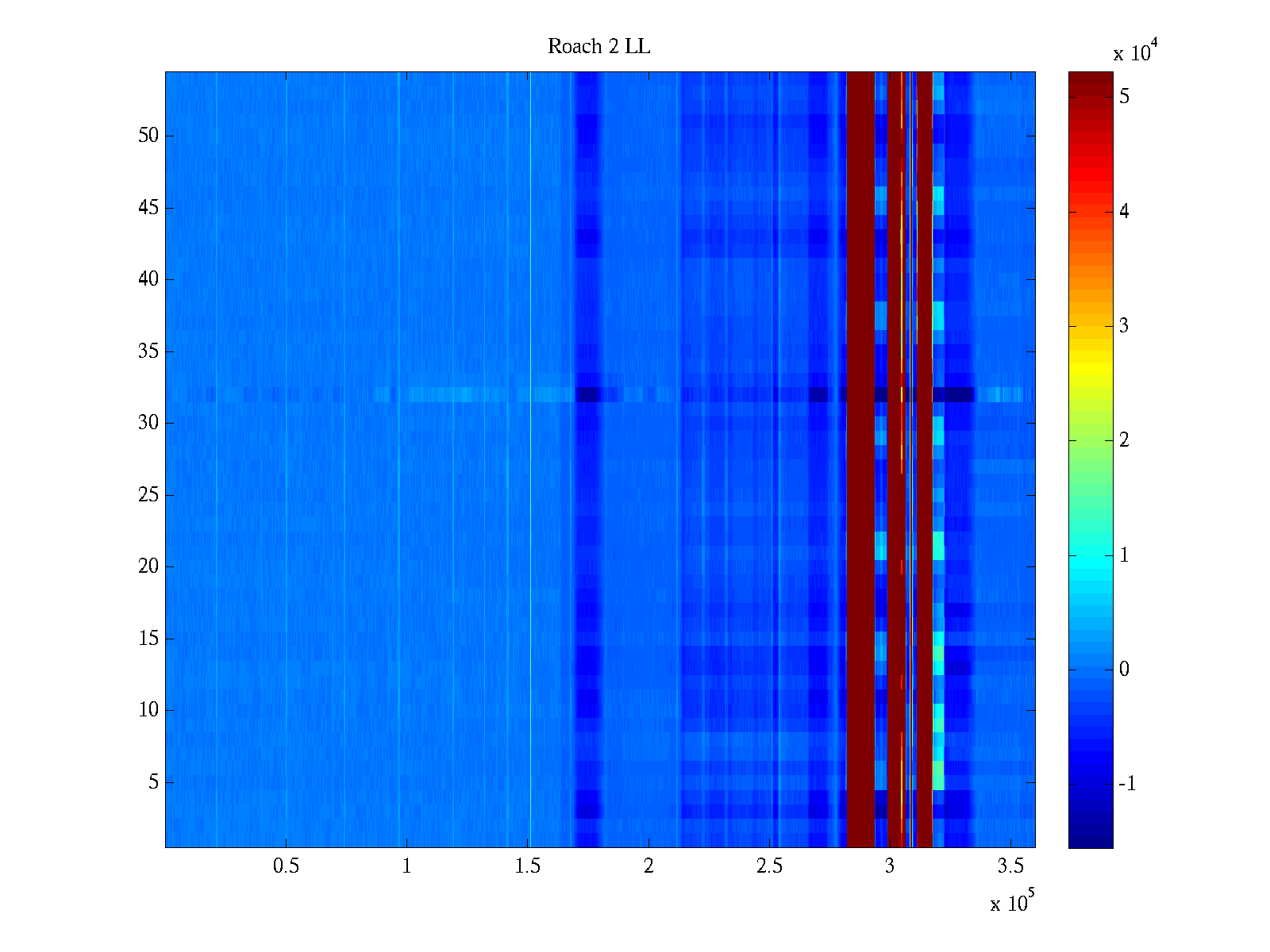Click the y-axis tick label '35'

(x=148, y=351)
